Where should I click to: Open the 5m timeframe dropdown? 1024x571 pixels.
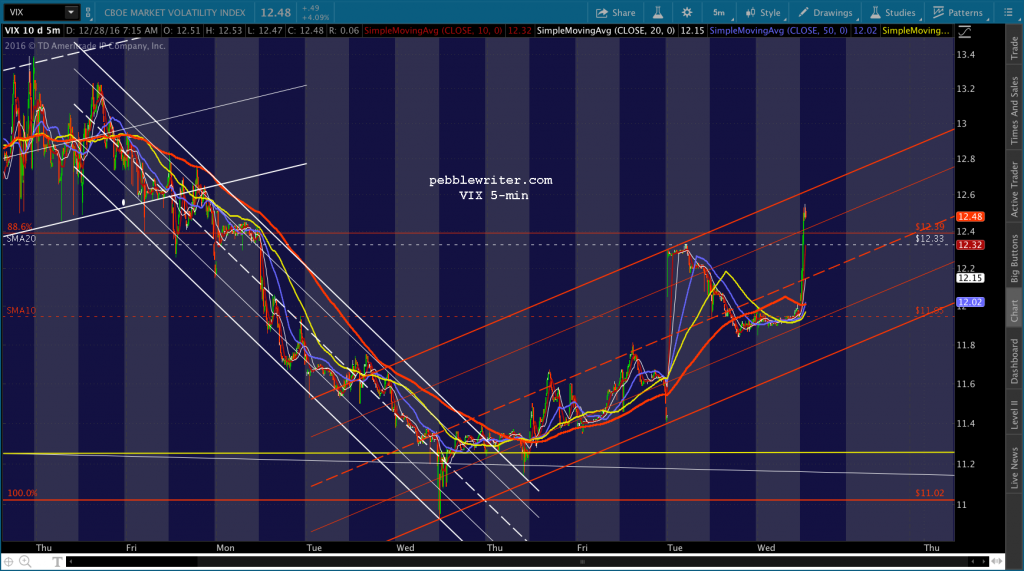coord(720,12)
